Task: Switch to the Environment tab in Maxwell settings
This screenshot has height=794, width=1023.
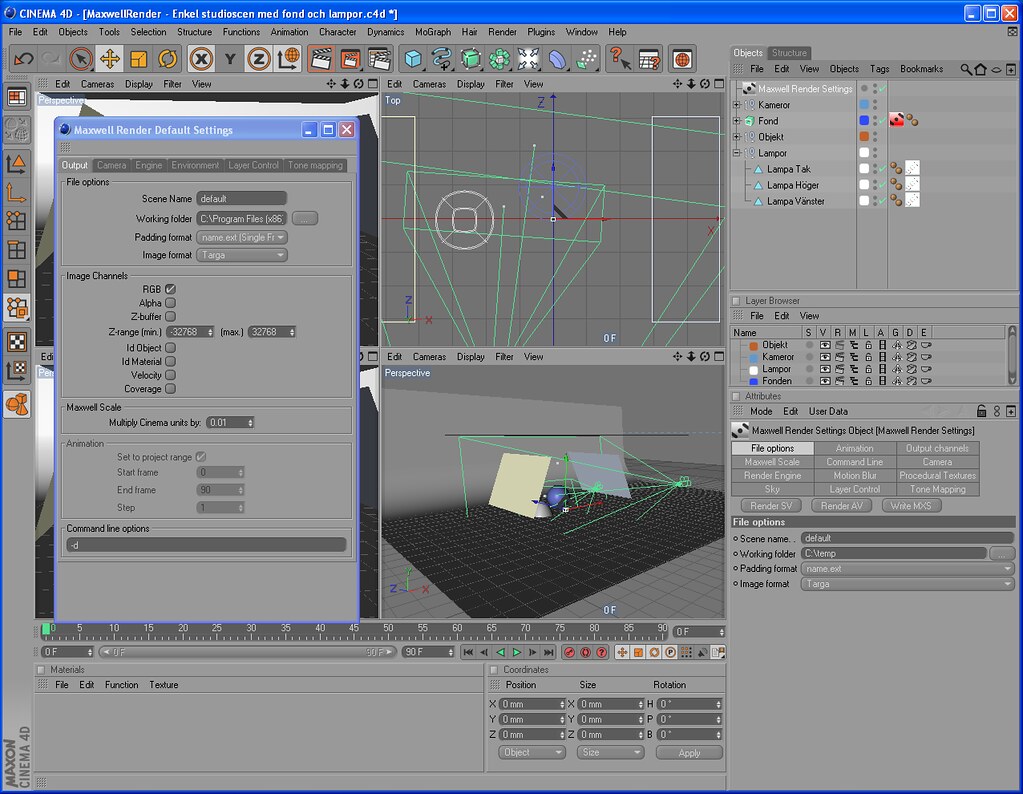Action: tap(195, 165)
